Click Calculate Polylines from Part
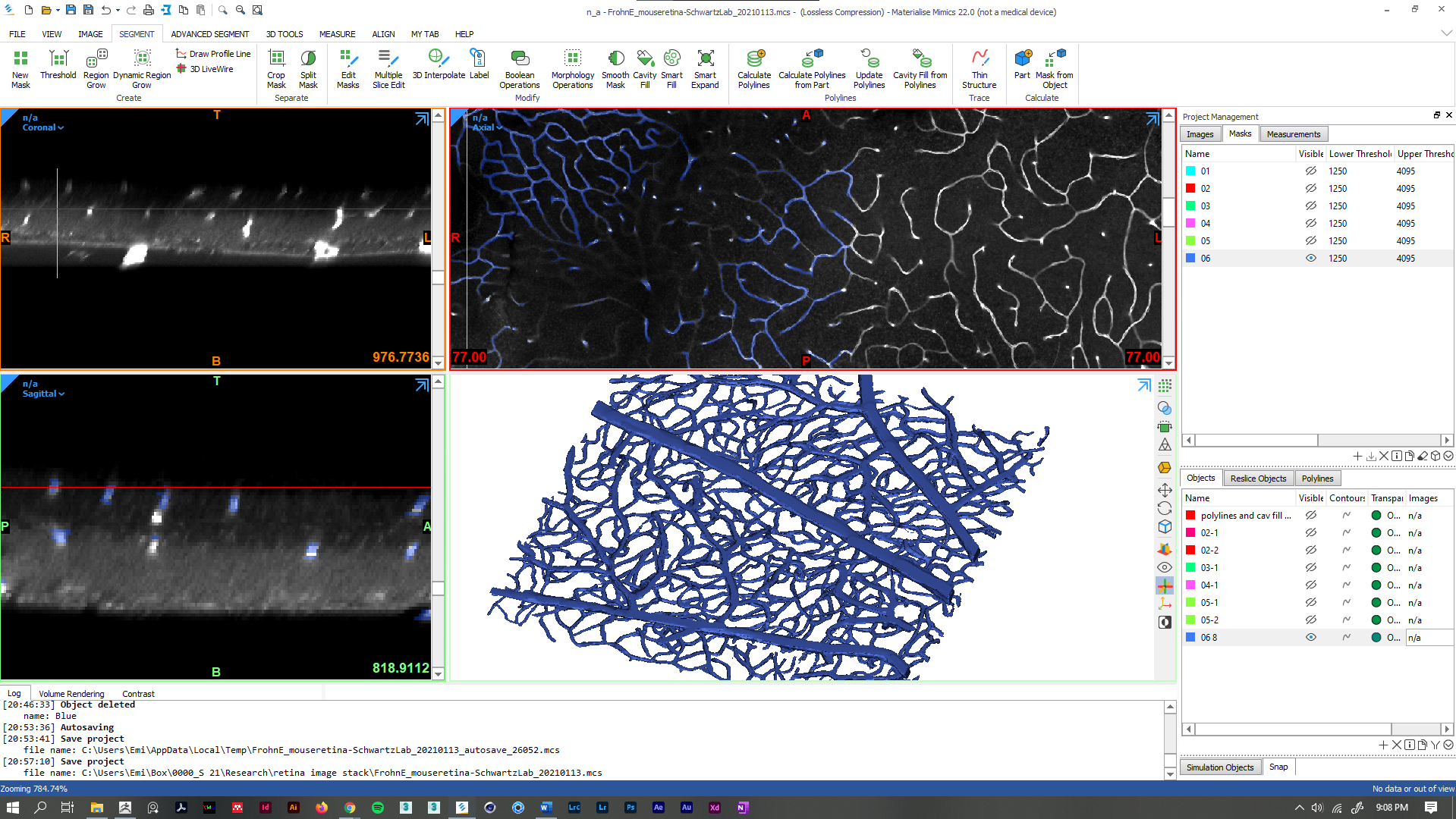 812,69
